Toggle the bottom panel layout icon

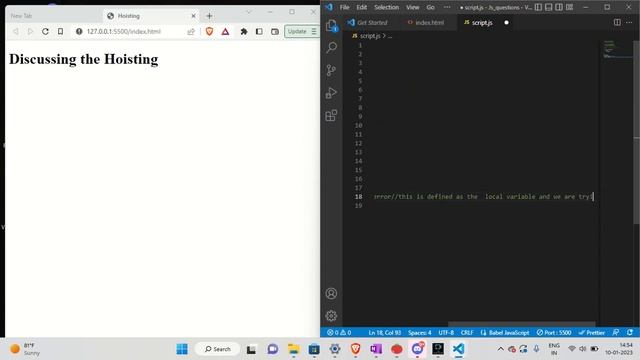pos(549,7)
